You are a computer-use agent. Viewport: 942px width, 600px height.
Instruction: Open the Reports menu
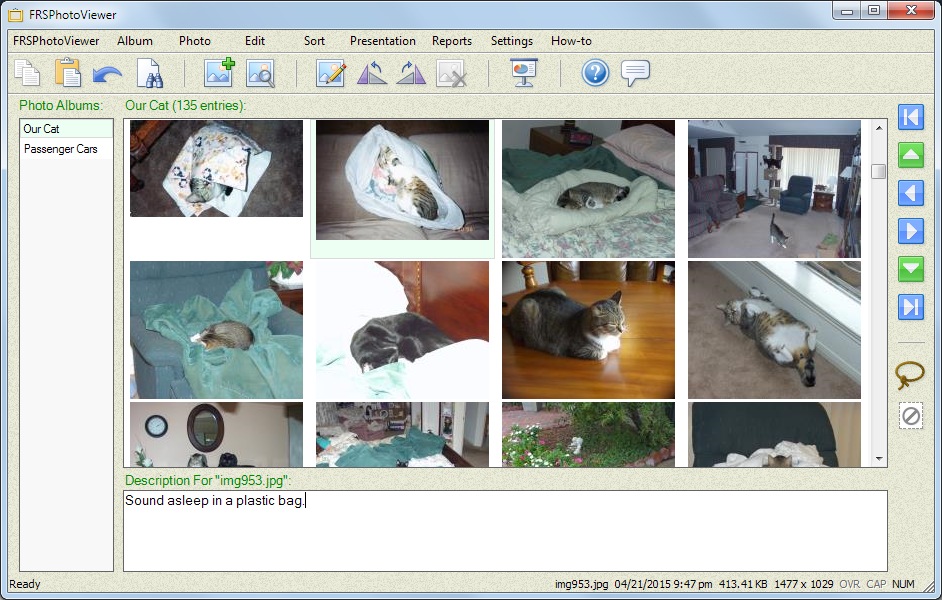452,41
